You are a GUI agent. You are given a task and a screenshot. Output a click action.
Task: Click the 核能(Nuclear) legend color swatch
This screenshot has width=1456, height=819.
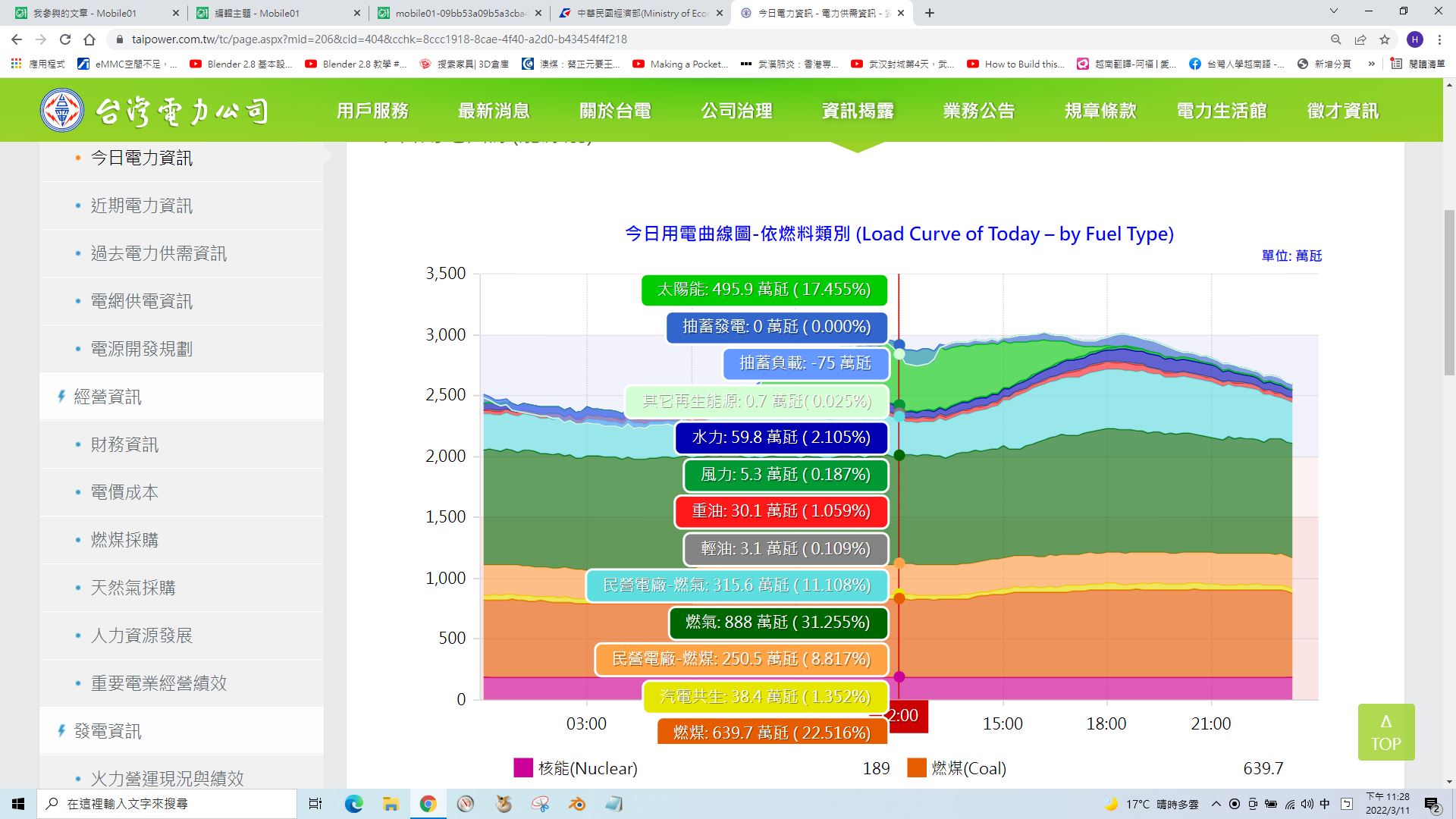click(x=523, y=768)
